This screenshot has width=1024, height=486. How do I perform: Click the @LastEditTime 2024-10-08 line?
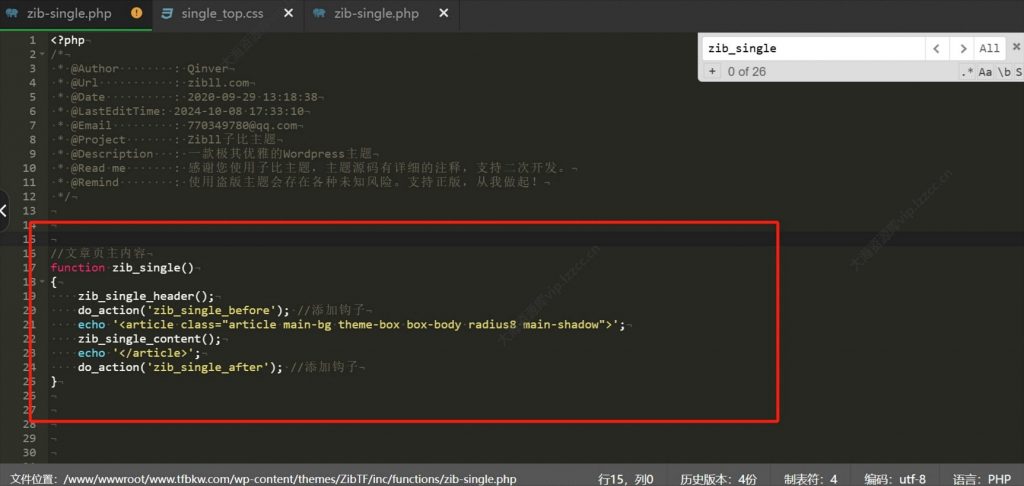180,112
